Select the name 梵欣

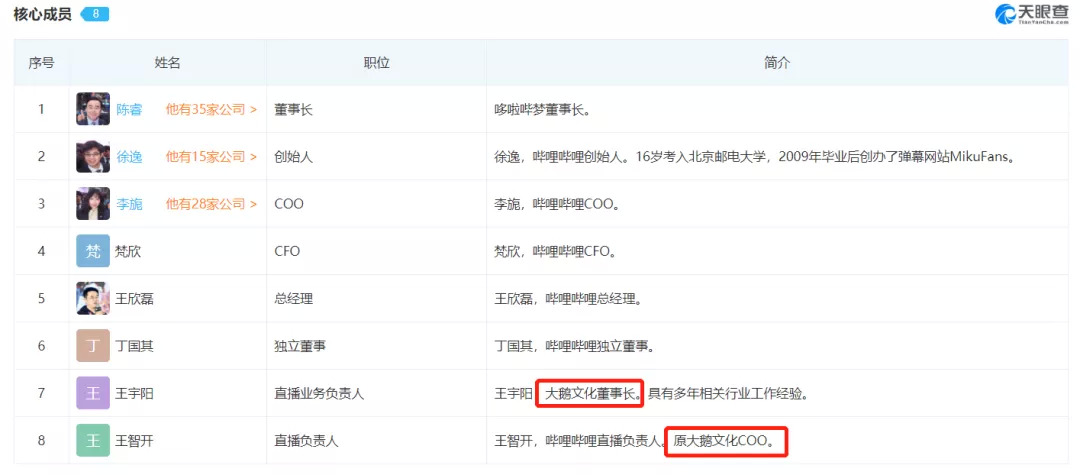click(128, 251)
